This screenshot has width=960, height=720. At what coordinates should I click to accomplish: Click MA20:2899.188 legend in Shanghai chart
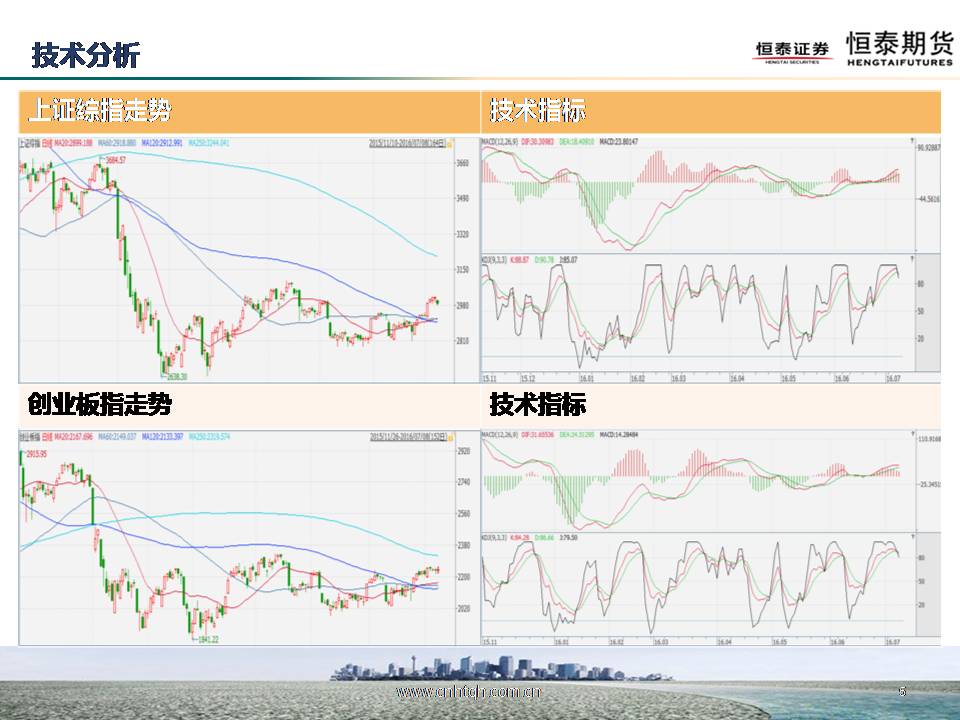(73, 143)
